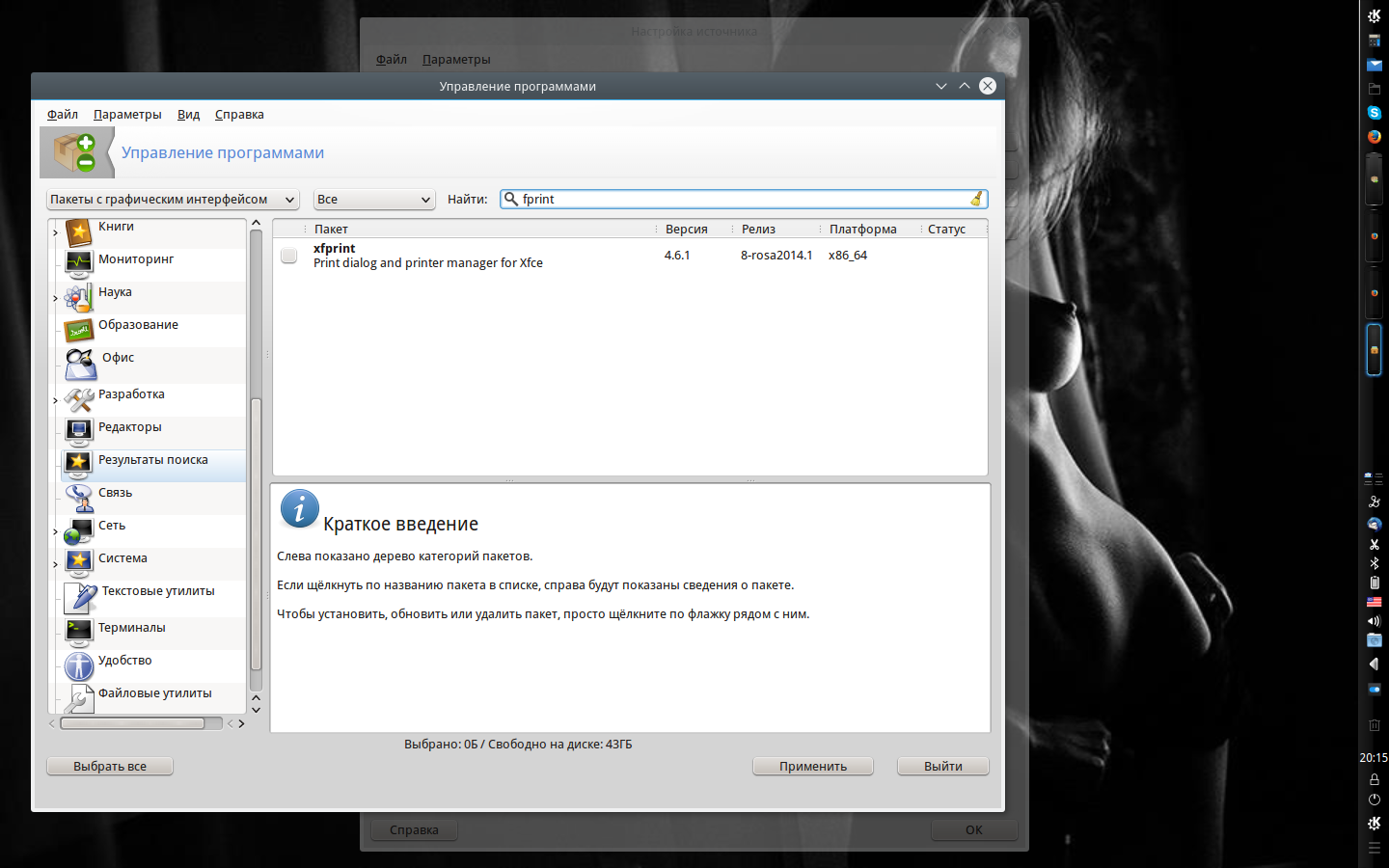This screenshot has height=868, width=1389.
Task: Open Параметры menu in the background window
Action: [456, 60]
